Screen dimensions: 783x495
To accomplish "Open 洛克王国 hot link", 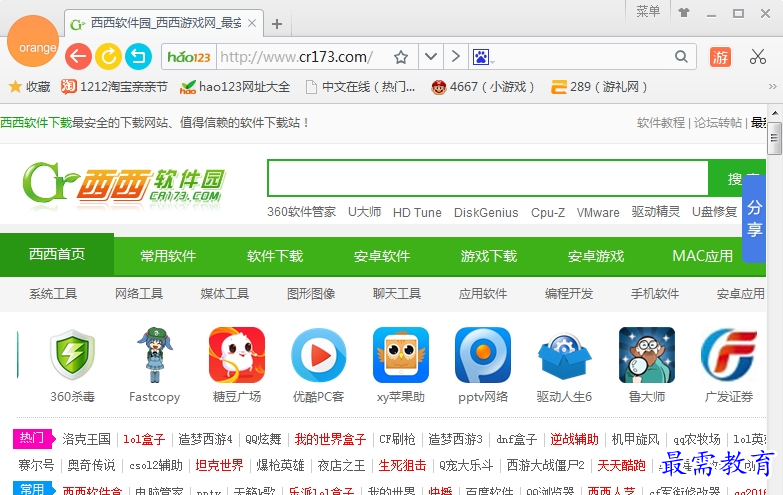I will tap(86, 440).
